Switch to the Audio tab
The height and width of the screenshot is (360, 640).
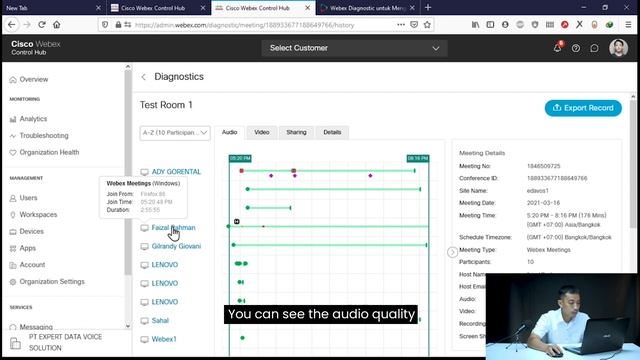click(x=229, y=132)
